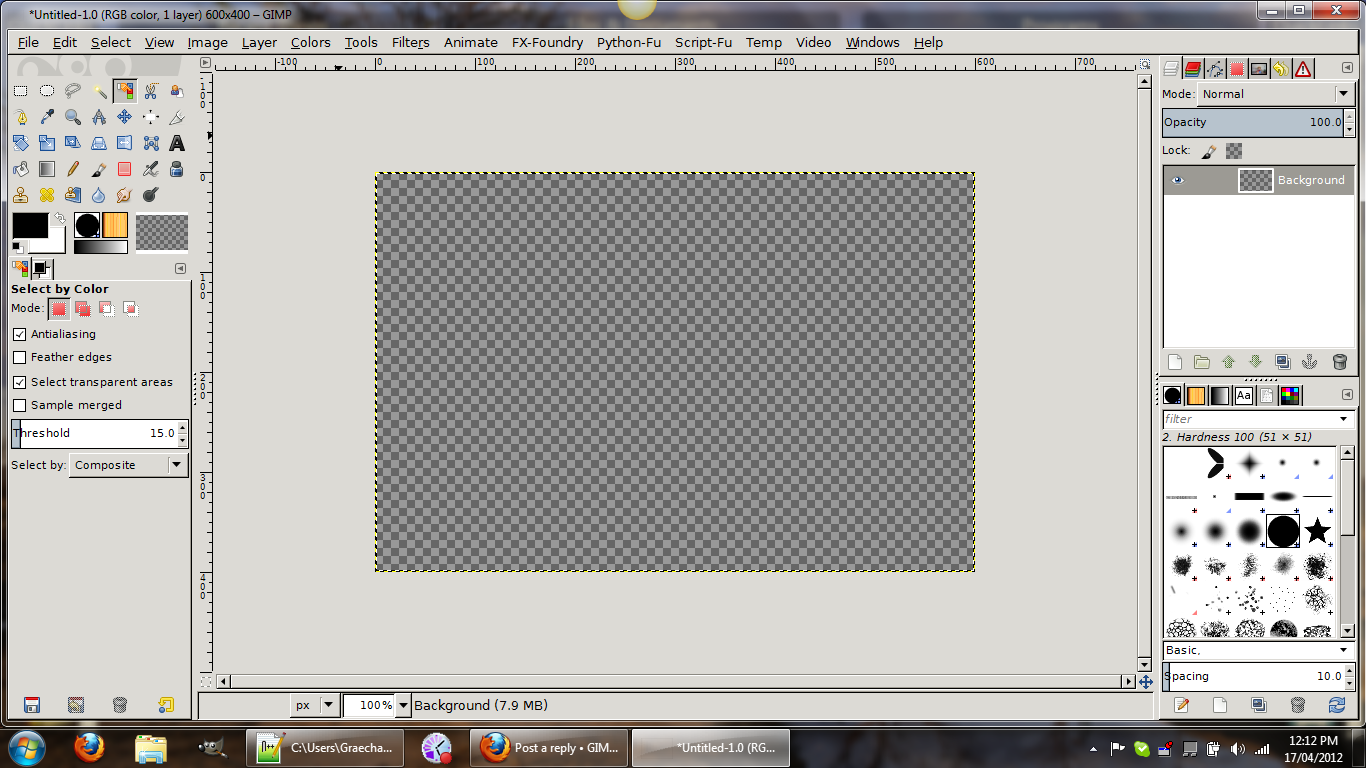Viewport: 1366px width, 768px height.
Task: Anchor the floating layer via anchor icon
Action: pyautogui.click(x=1311, y=362)
